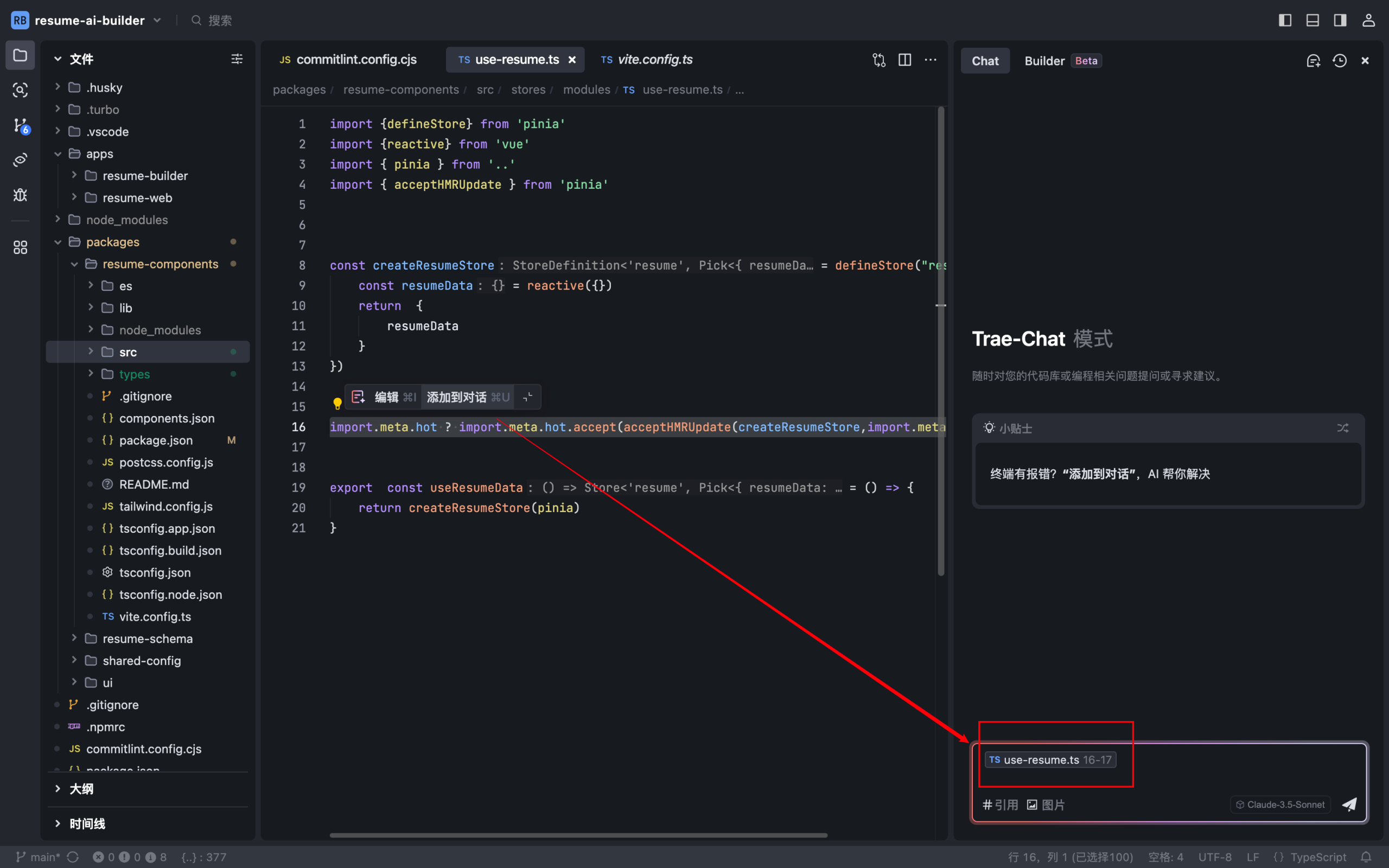This screenshot has width=1389, height=868.
Task: Click the lightbulb quick-fix icon
Action: (337, 404)
